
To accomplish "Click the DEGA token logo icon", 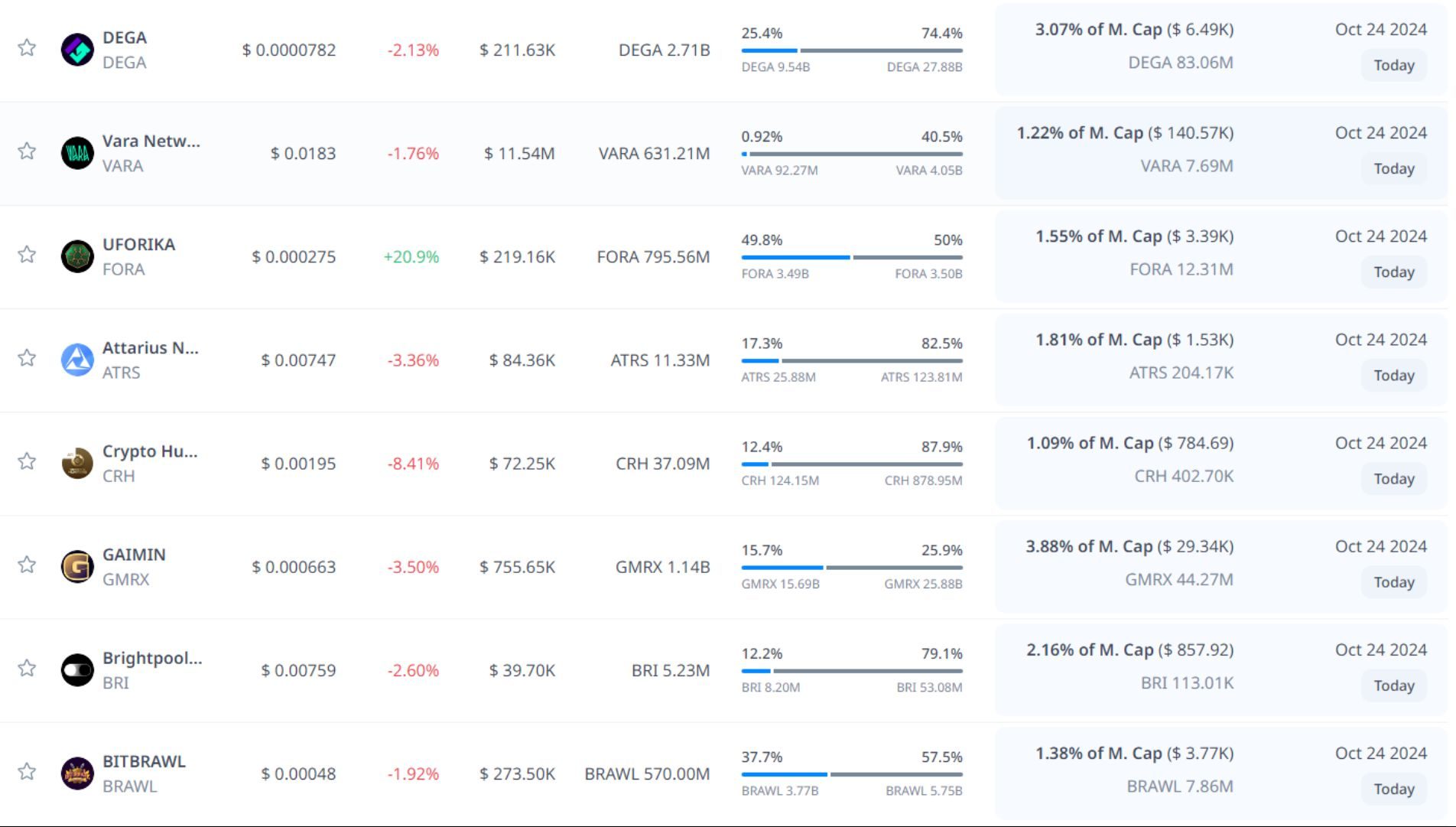I will click(x=77, y=50).
